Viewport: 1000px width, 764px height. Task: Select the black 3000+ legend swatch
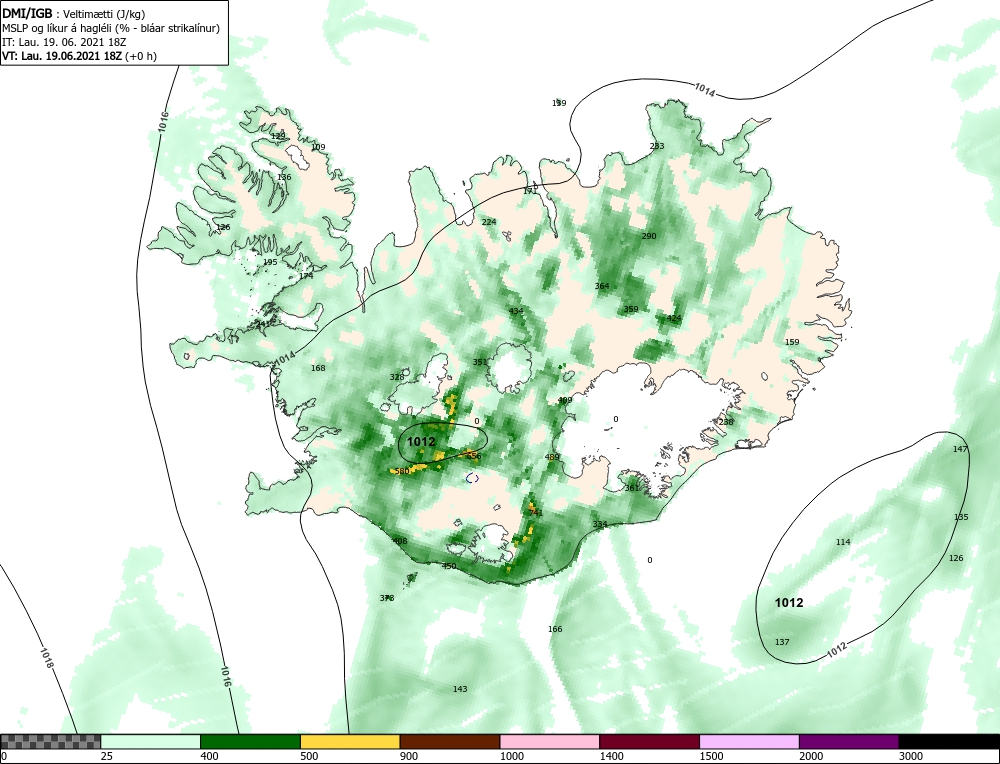[949, 741]
